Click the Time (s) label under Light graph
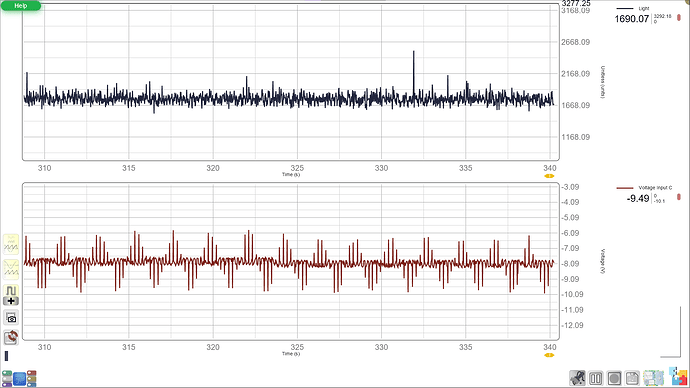Viewport: 690px width, 388px height. coord(291,175)
